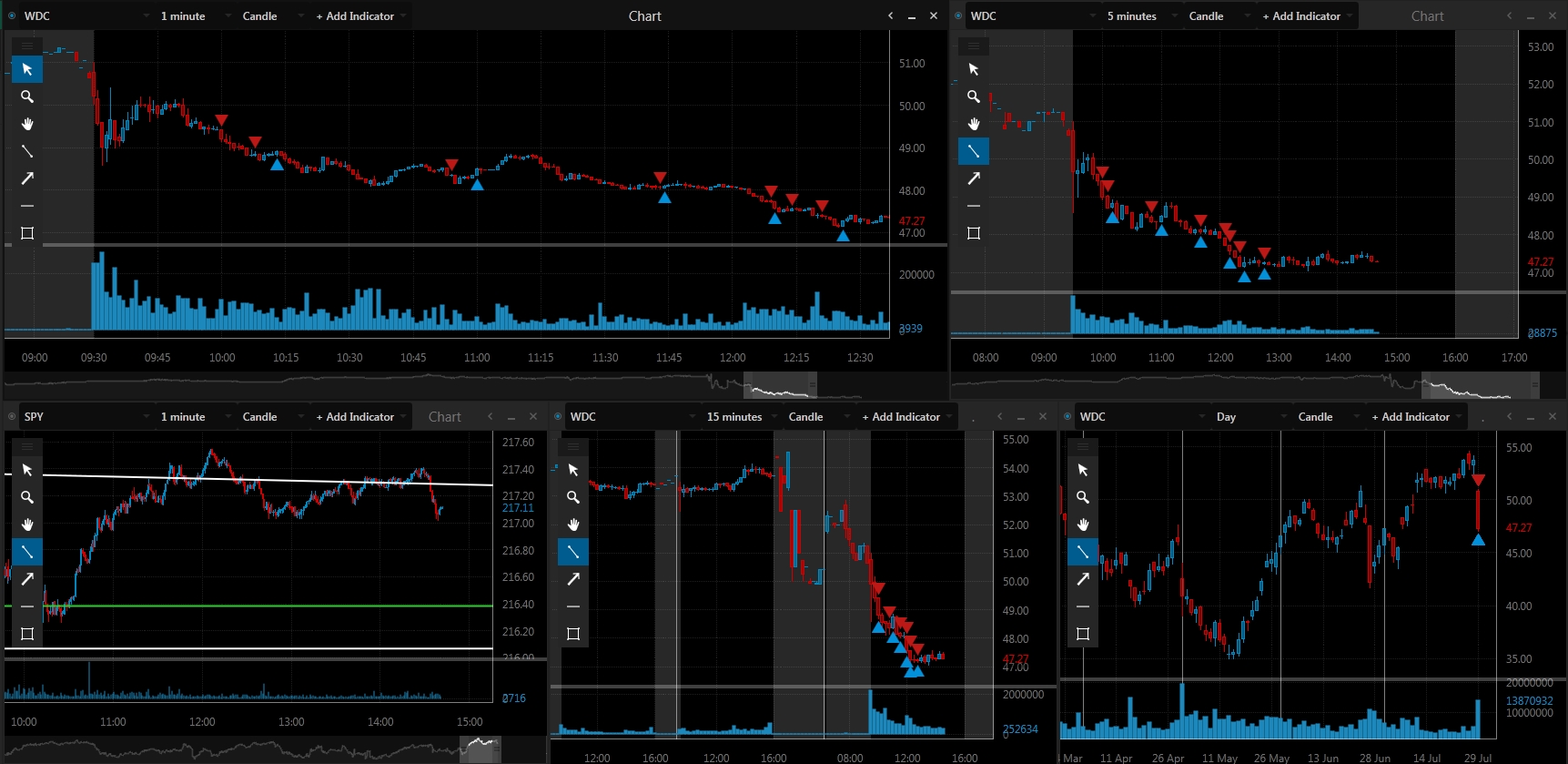Click the left-arrow button in WDC Day title bar

[1510, 416]
